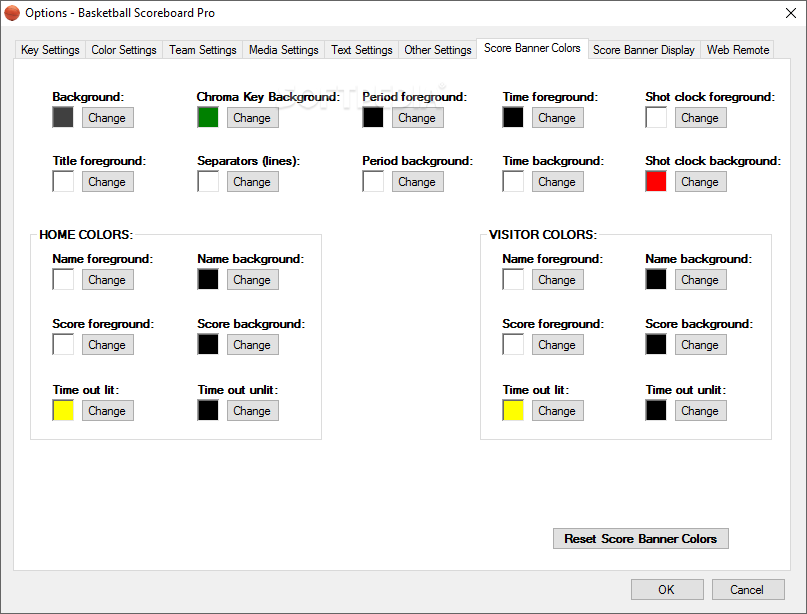Click the black Time foreground swatch
Viewport: 807px width, 614px height.
tap(513, 117)
